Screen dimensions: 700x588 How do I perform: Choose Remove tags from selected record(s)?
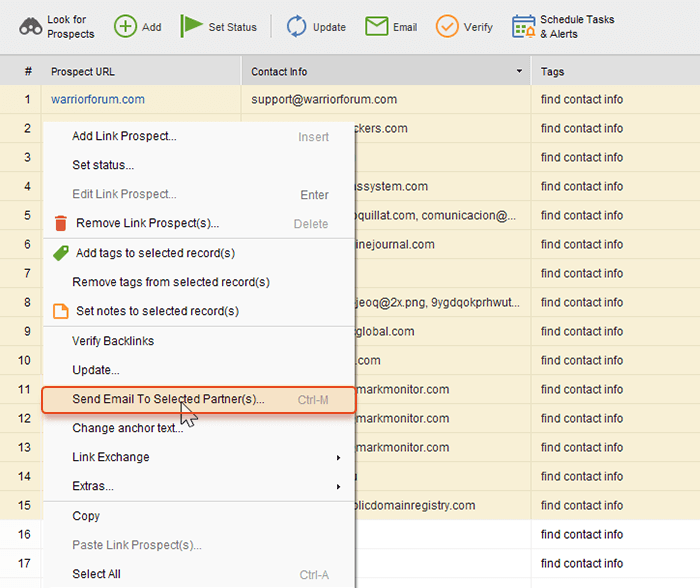click(199, 282)
